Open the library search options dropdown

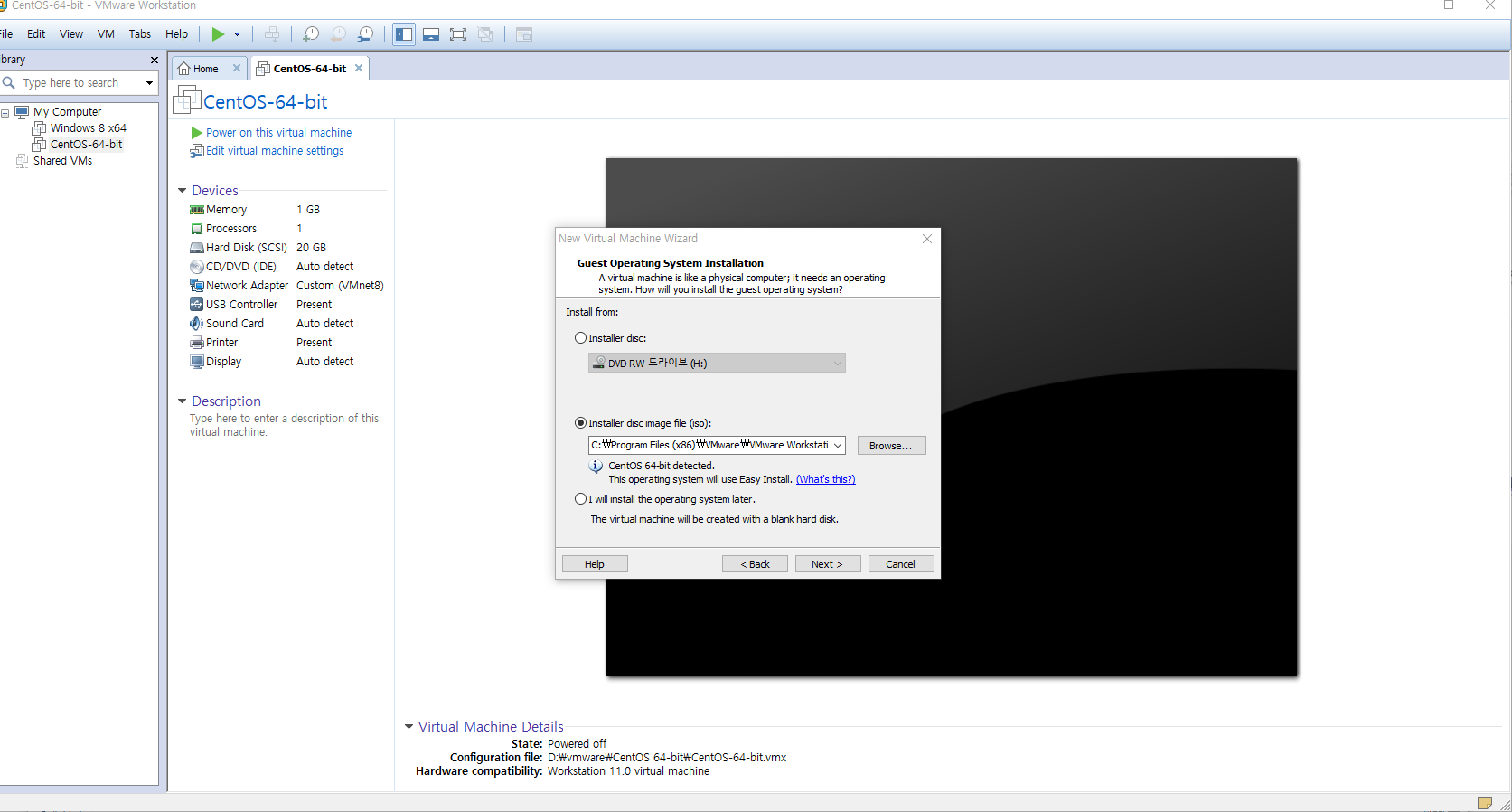[x=149, y=83]
